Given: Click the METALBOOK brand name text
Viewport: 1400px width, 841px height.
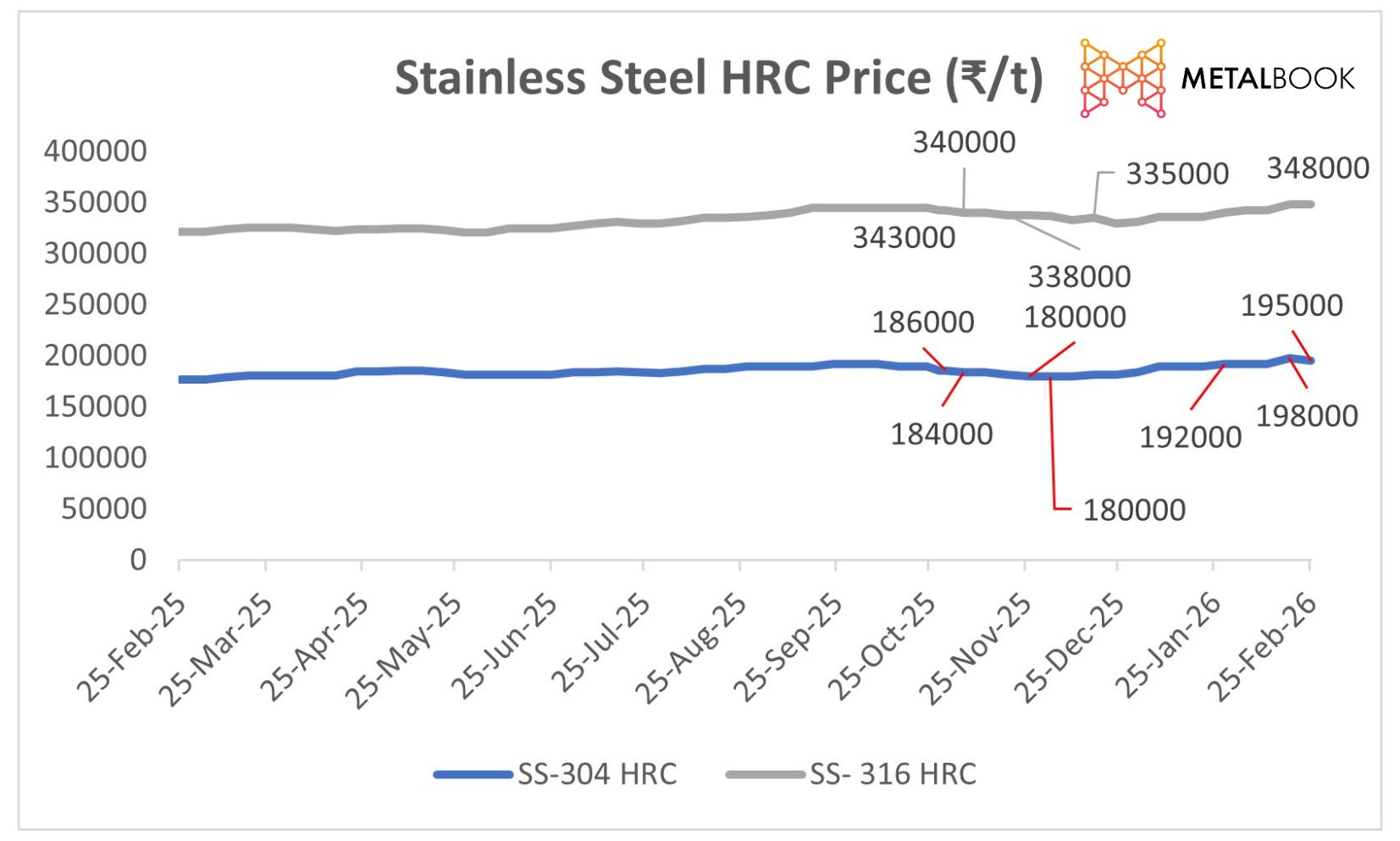Looking at the screenshot, I should pyautogui.click(x=1267, y=79).
